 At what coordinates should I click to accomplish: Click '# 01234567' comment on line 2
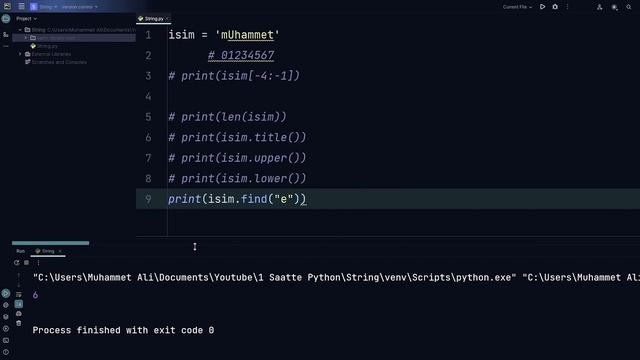[x=241, y=56]
